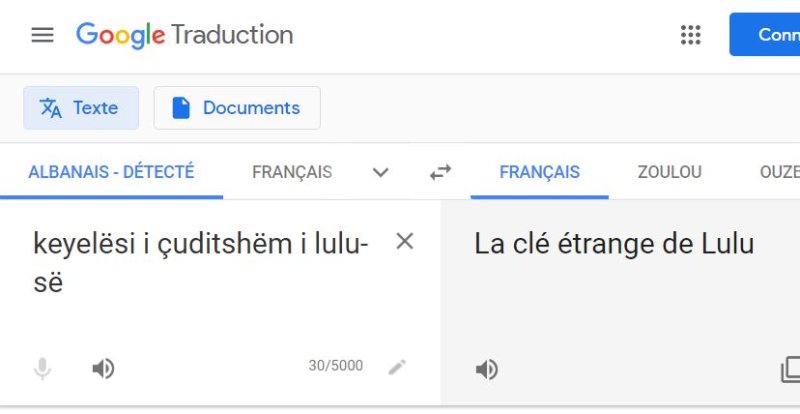Screen dimensions: 800x414
Task: Open the Google apps grid
Action: (690, 35)
